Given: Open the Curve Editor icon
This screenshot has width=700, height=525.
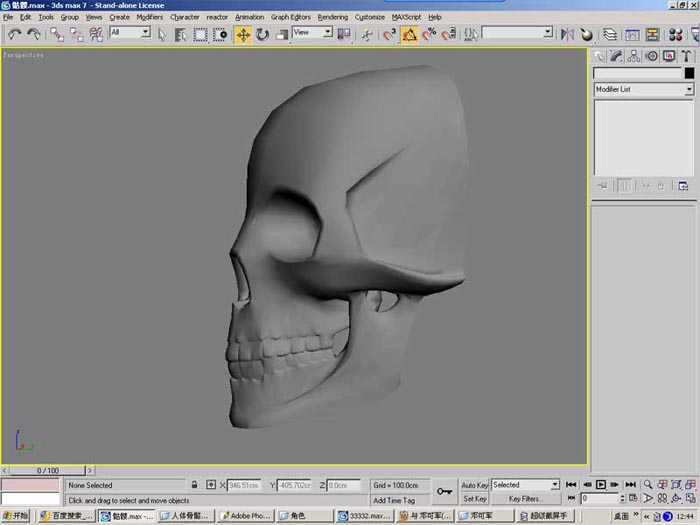Looking at the screenshot, I should (632, 34).
